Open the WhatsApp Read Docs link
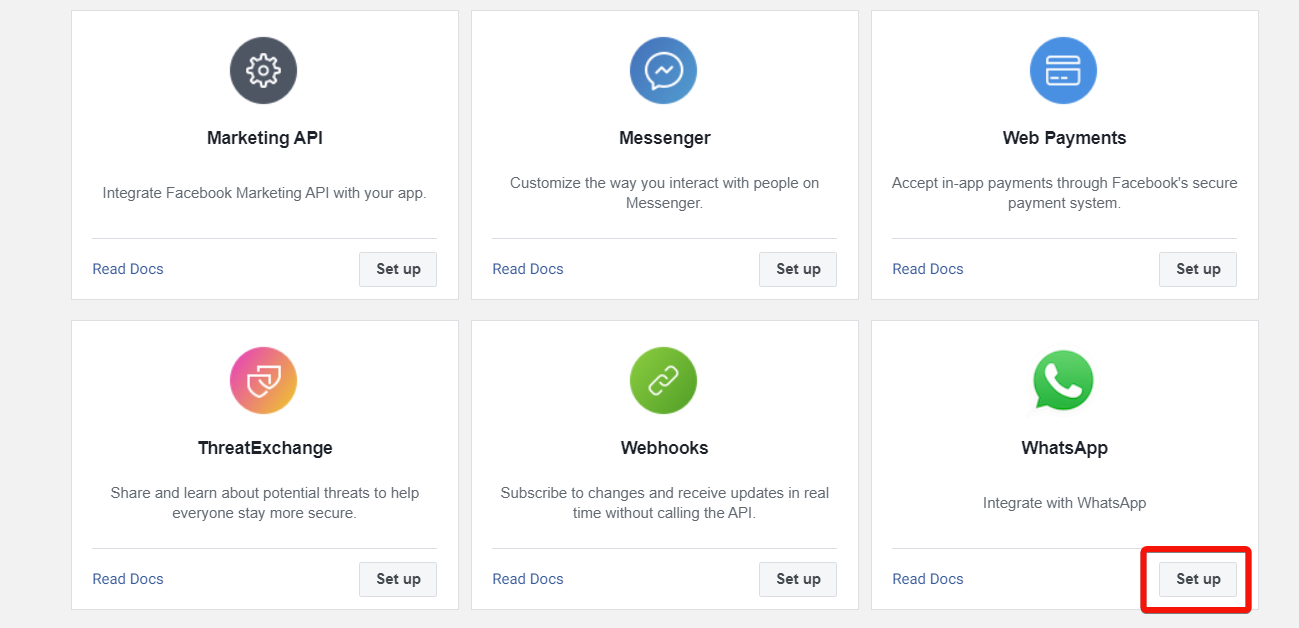Screen dimensions: 1299x628 [928, 579]
